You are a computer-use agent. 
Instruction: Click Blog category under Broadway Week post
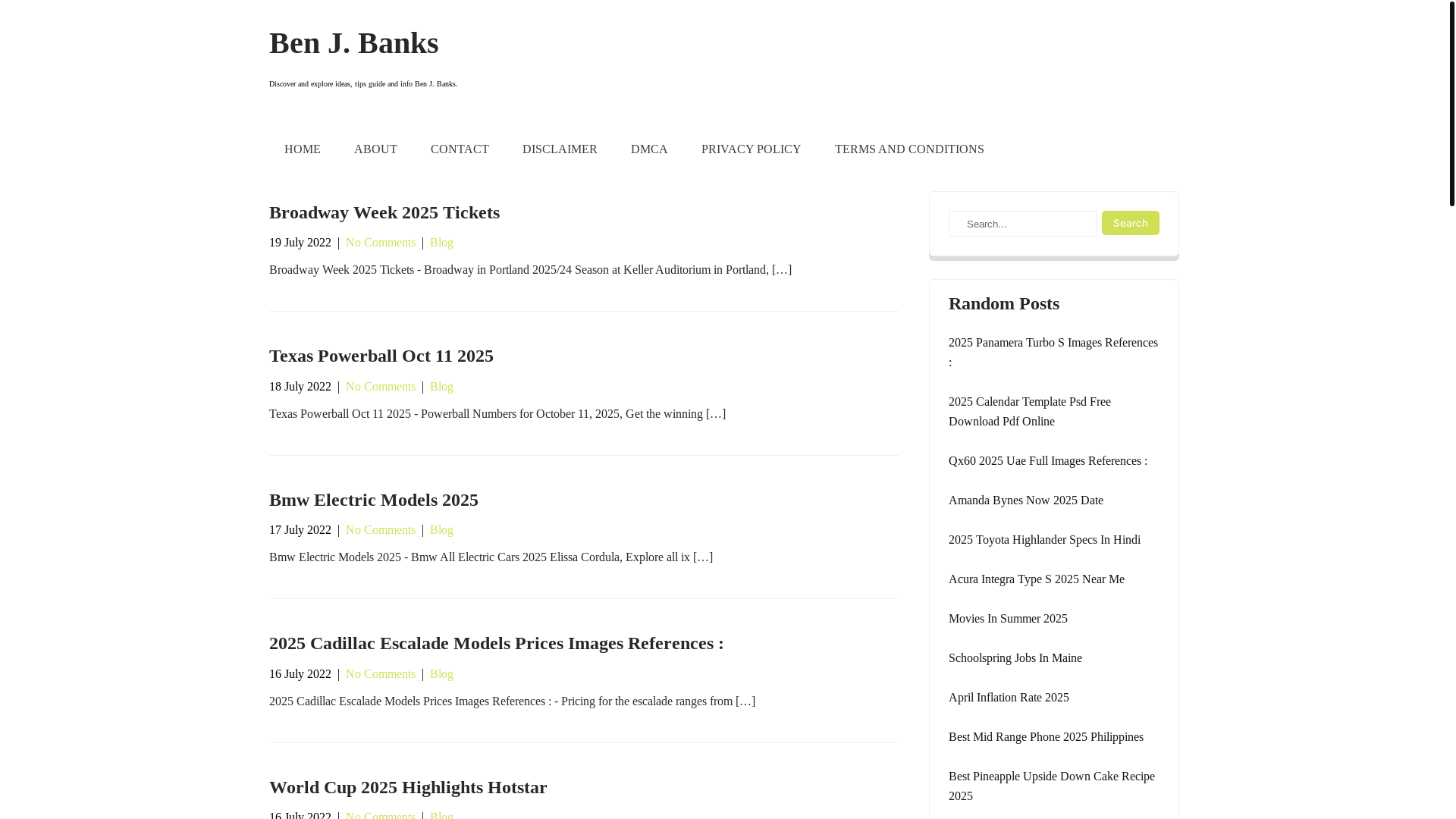coord(441,243)
